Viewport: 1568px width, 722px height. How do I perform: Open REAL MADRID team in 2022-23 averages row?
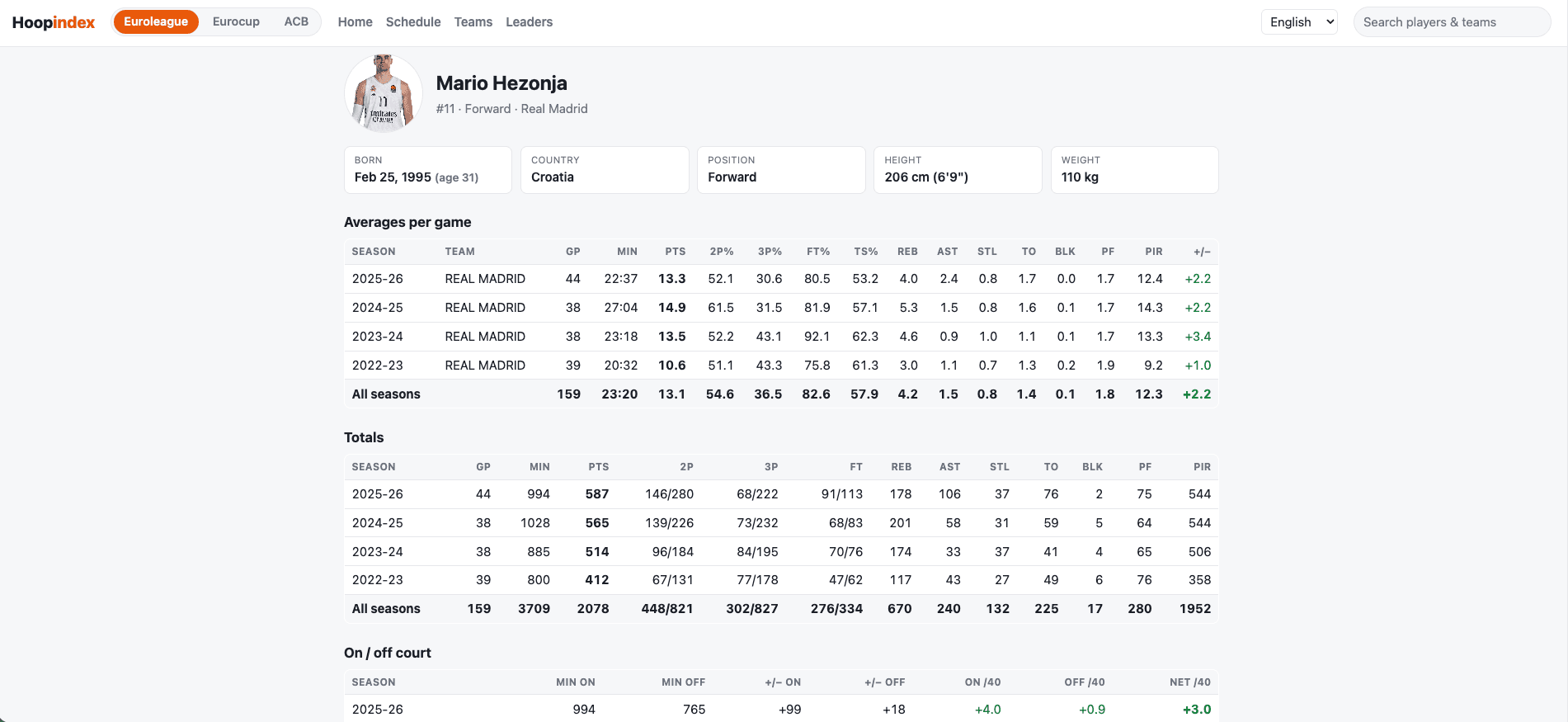[485, 366]
